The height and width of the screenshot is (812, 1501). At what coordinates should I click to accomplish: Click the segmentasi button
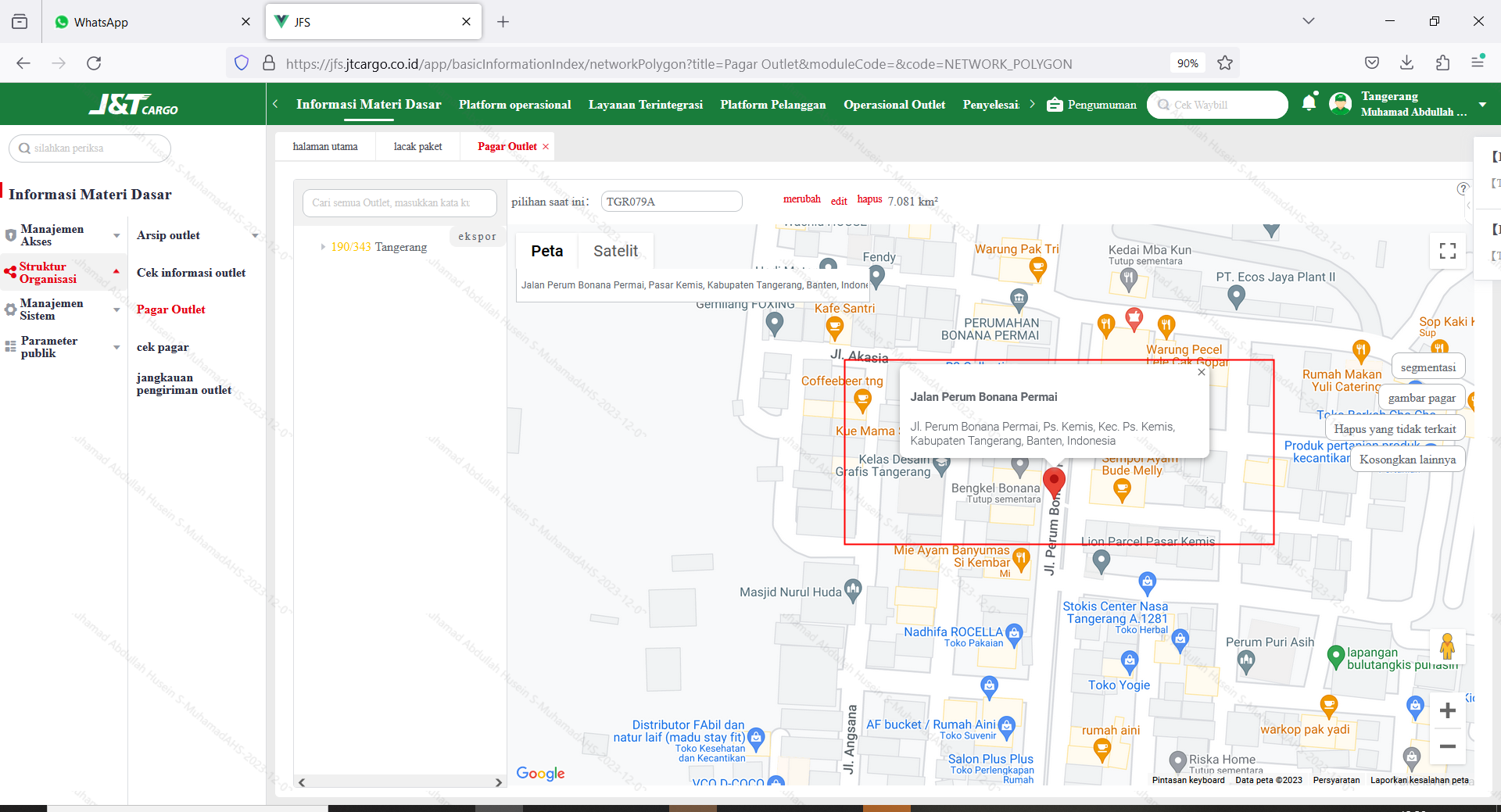(1428, 367)
